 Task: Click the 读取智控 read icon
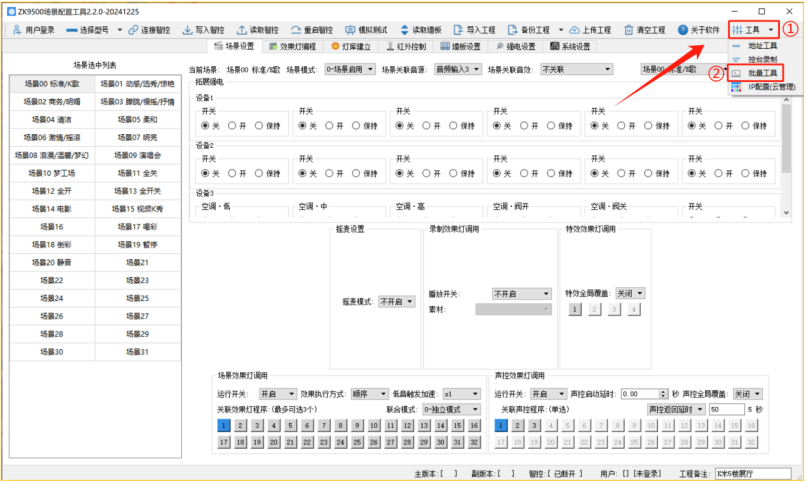point(241,30)
